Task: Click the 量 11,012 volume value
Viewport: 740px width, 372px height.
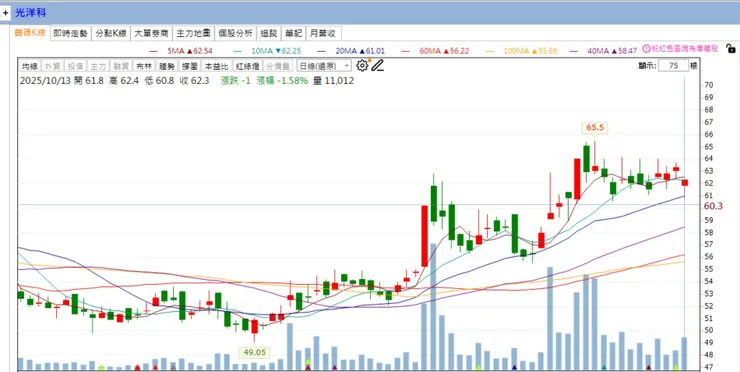Action: [x=333, y=81]
